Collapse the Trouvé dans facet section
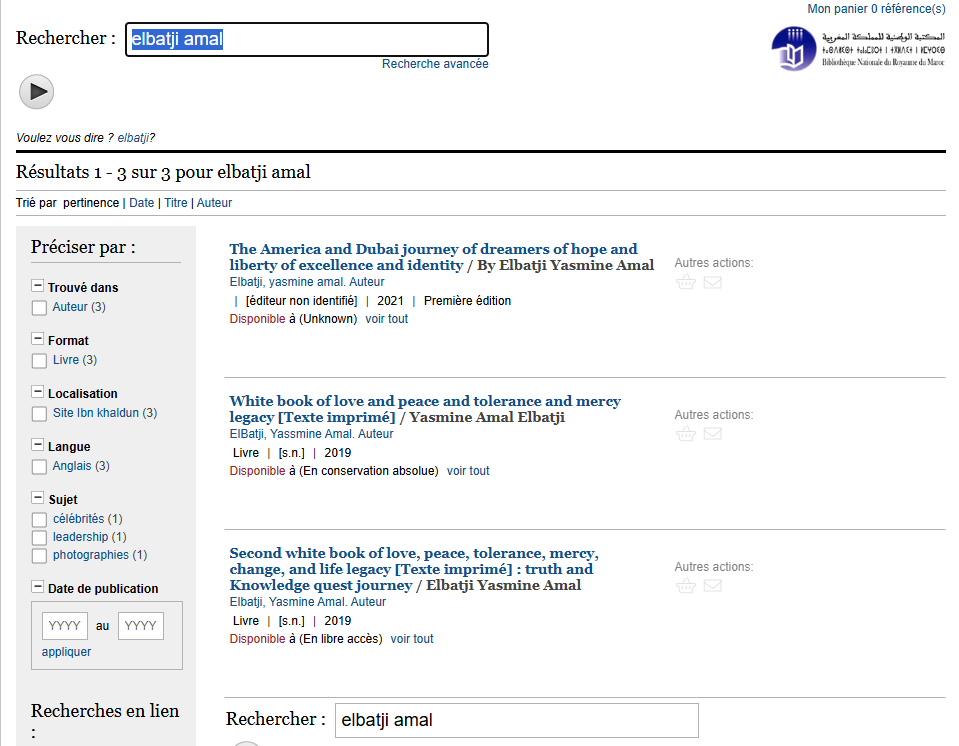The height and width of the screenshot is (746, 959). pyautogui.click(x=38, y=286)
